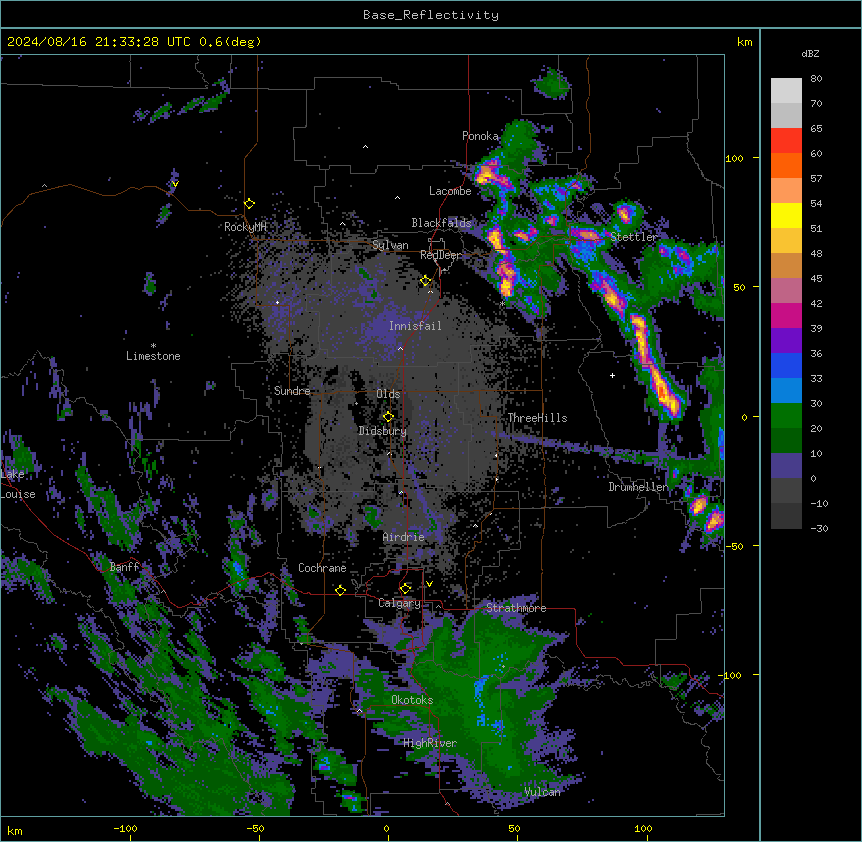Click the -100 tick on the right axis
862x842 pixels.
(731, 675)
